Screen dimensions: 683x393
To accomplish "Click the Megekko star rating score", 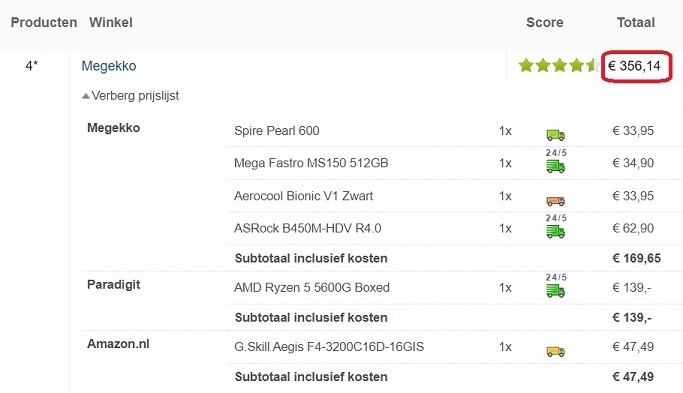I will (558, 66).
